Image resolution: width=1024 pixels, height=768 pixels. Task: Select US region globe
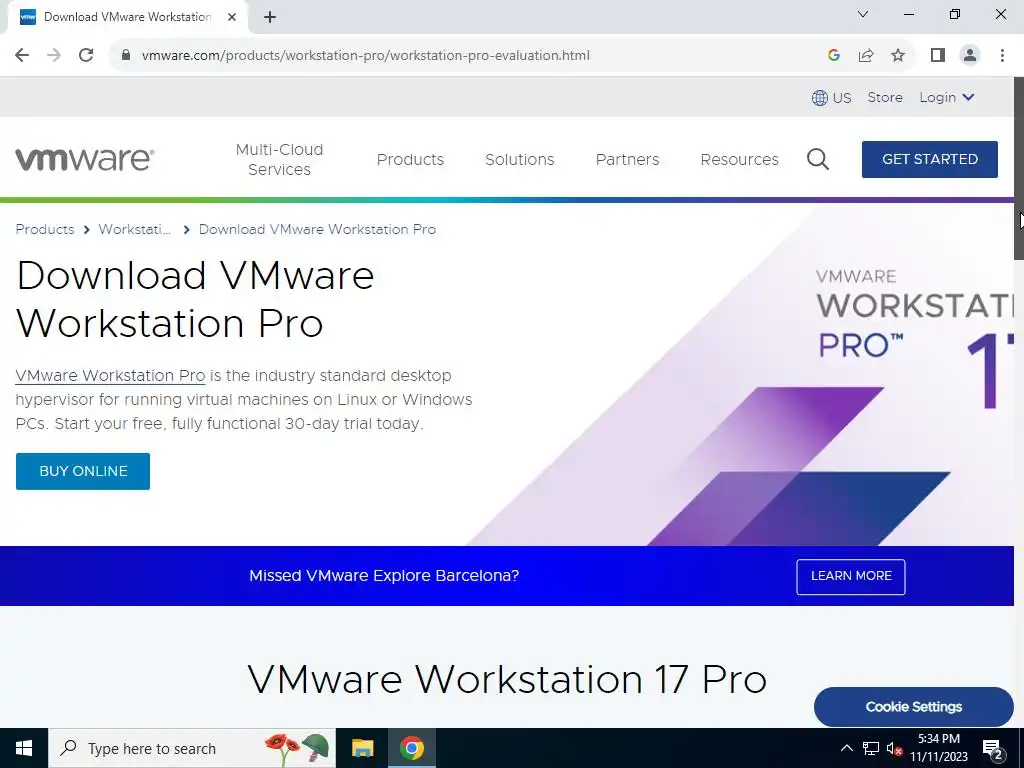[831, 98]
